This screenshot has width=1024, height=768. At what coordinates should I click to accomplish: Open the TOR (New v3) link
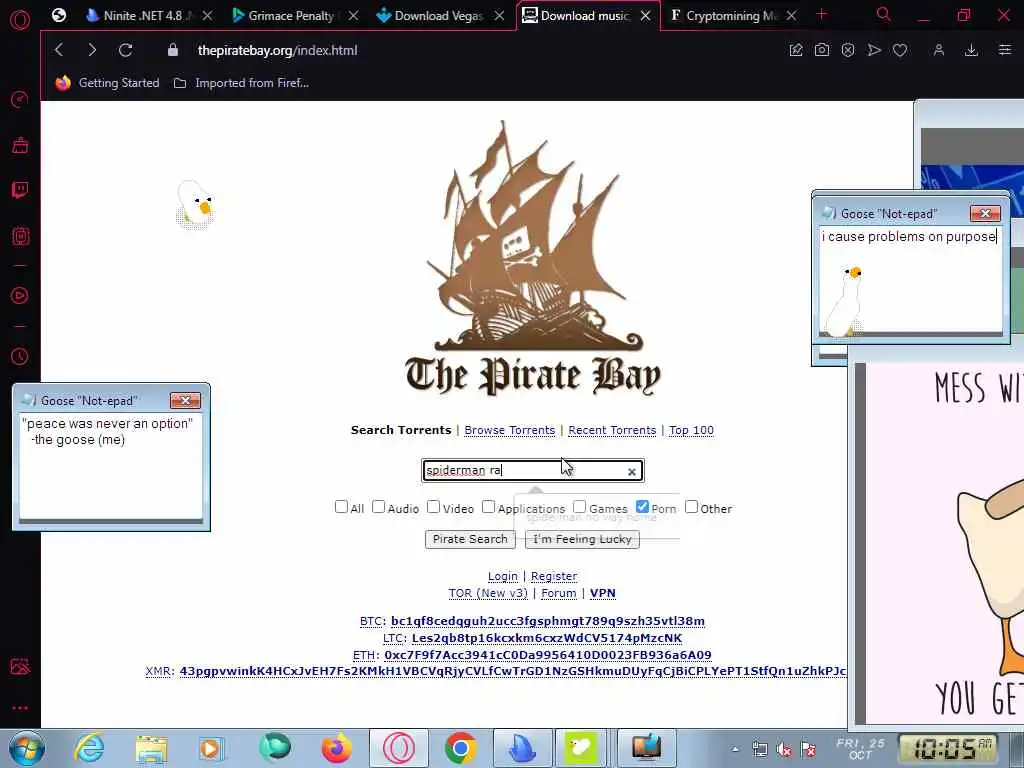487,593
